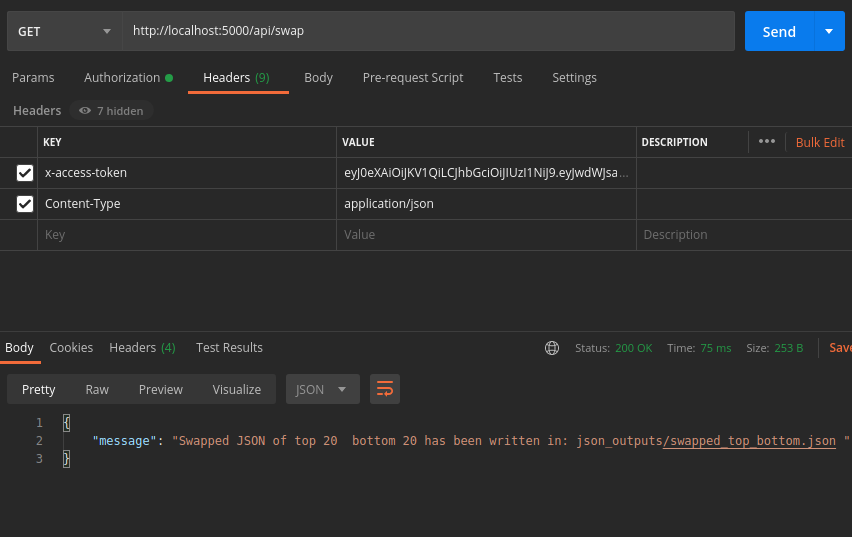Click the empty Value input field
Screen dimensions: 852x537
point(486,235)
